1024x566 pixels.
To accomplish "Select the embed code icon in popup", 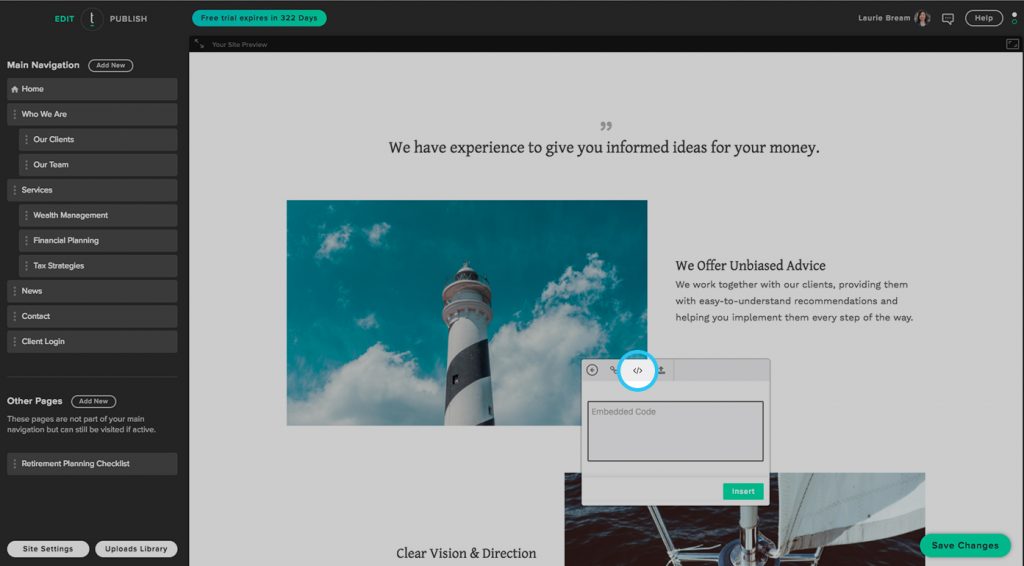I will click(x=637, y=370).
